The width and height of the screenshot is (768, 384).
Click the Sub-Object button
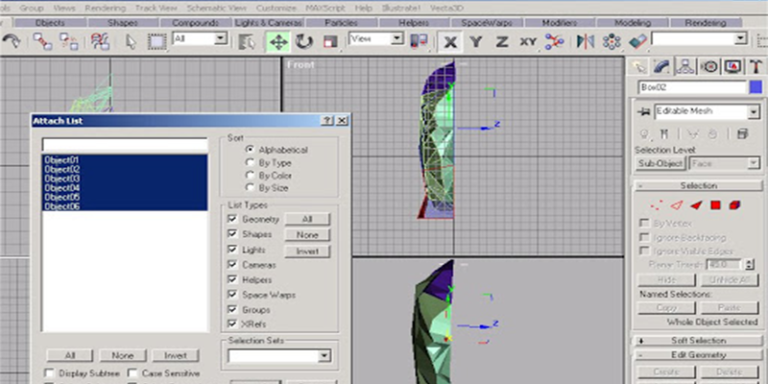[660, 164]
